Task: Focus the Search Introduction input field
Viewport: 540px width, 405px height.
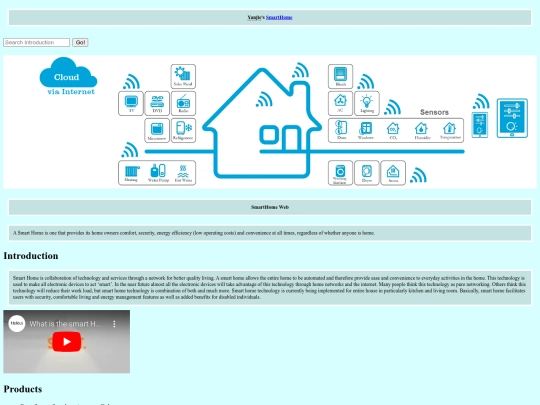Action: coord(37,42)
